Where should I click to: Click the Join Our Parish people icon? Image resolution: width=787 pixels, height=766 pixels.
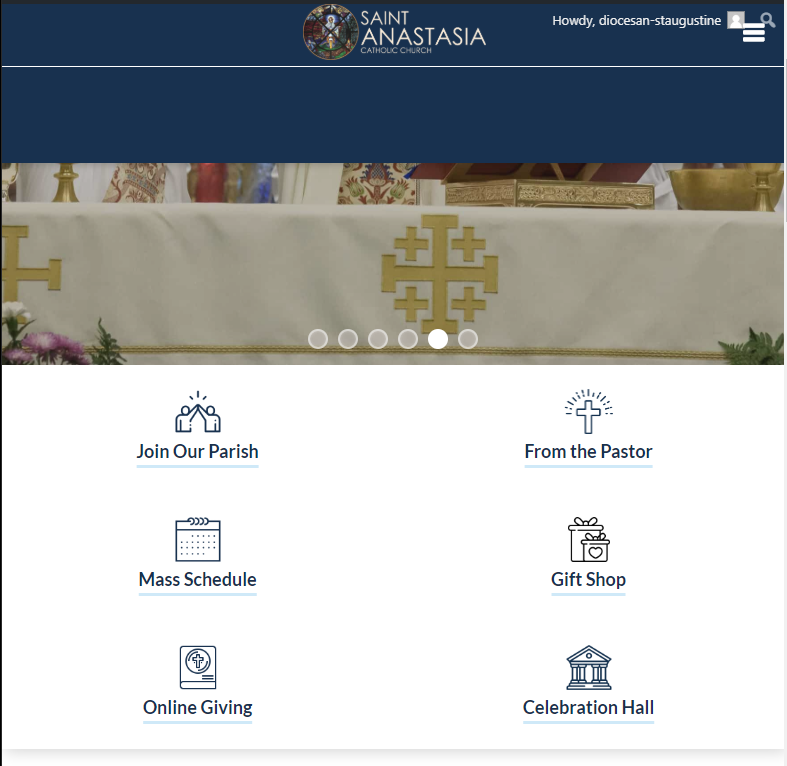click(x=198, y=412)
